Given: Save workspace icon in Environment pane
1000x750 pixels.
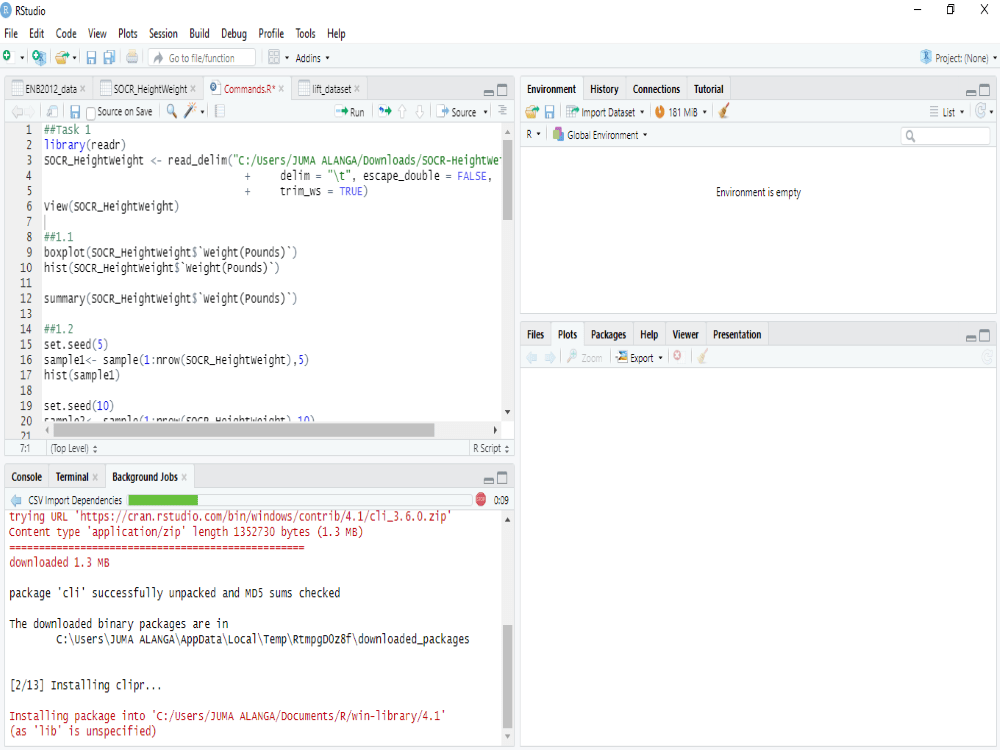Looking at the screenshot, I should click(549, 112).
